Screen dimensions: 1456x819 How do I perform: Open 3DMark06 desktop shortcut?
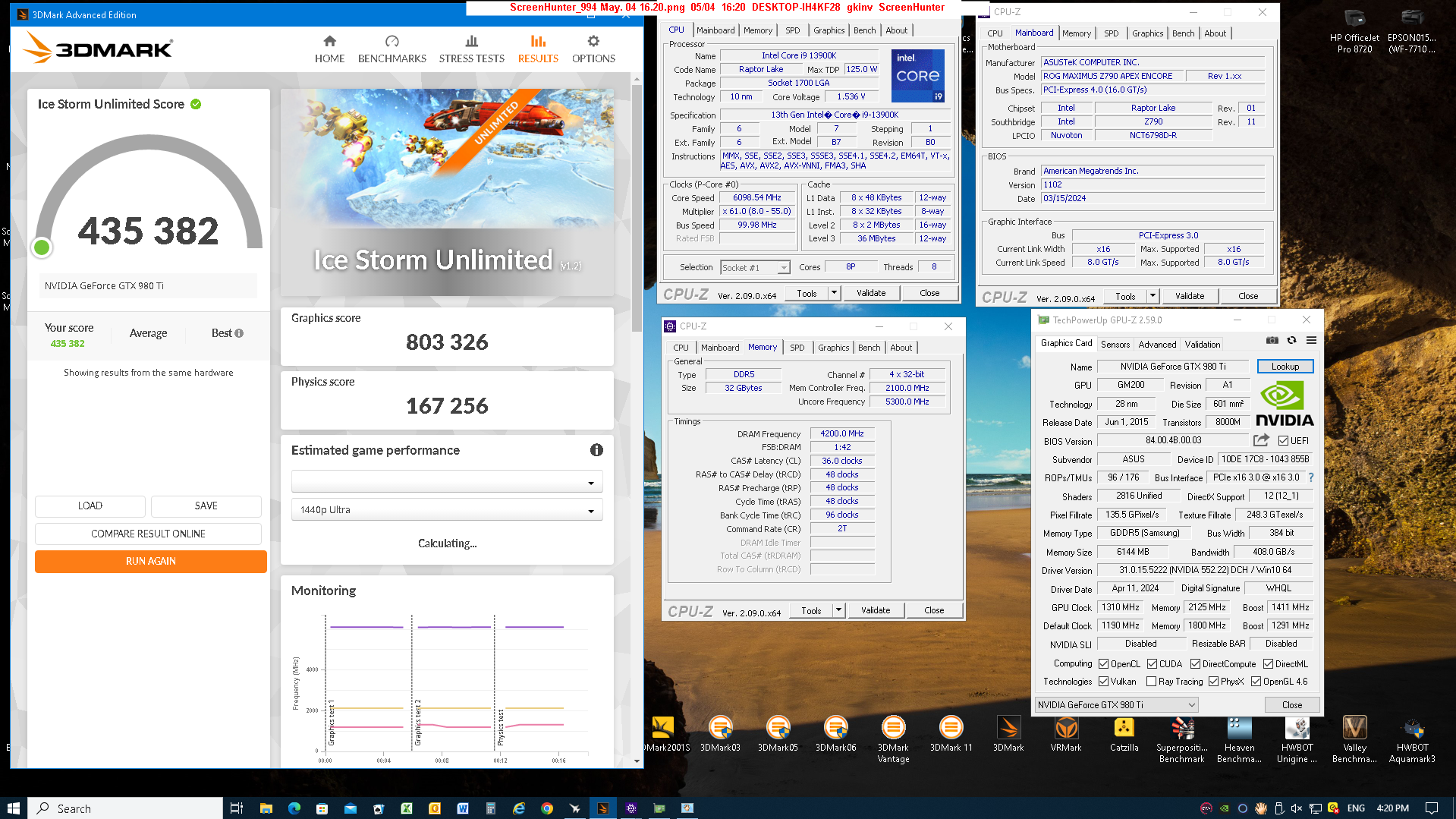[835, 735]
